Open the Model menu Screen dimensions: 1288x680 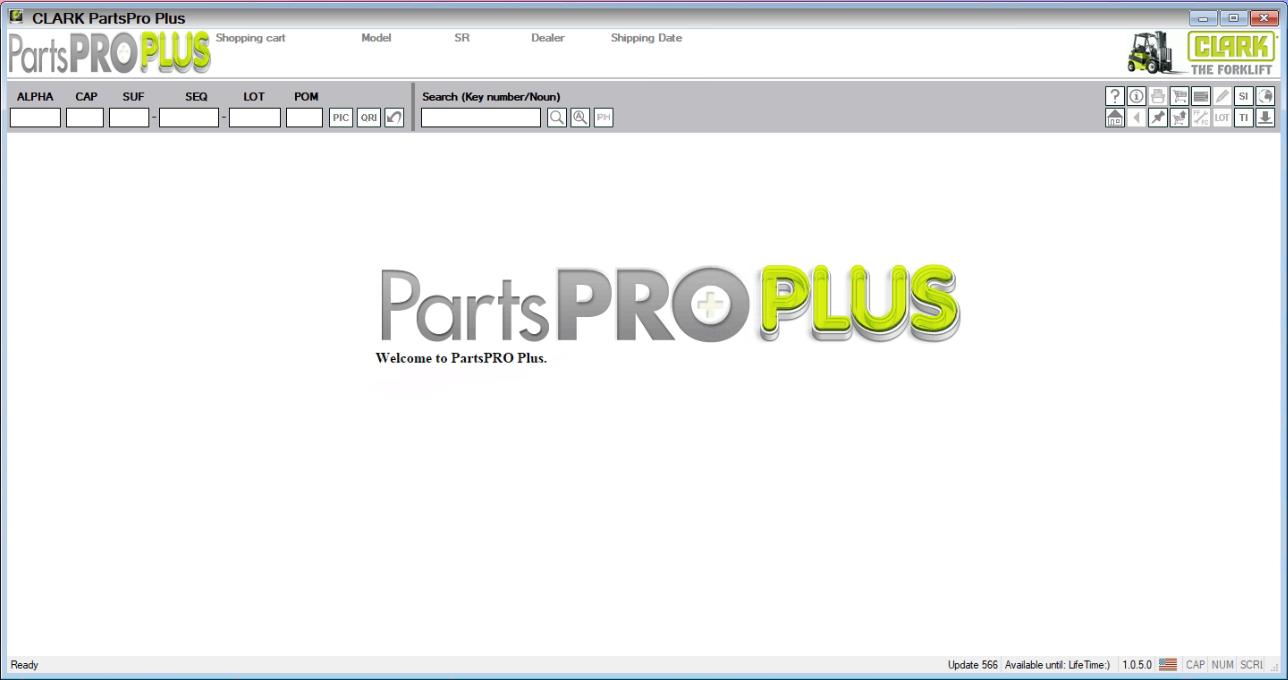pos(375,38)
